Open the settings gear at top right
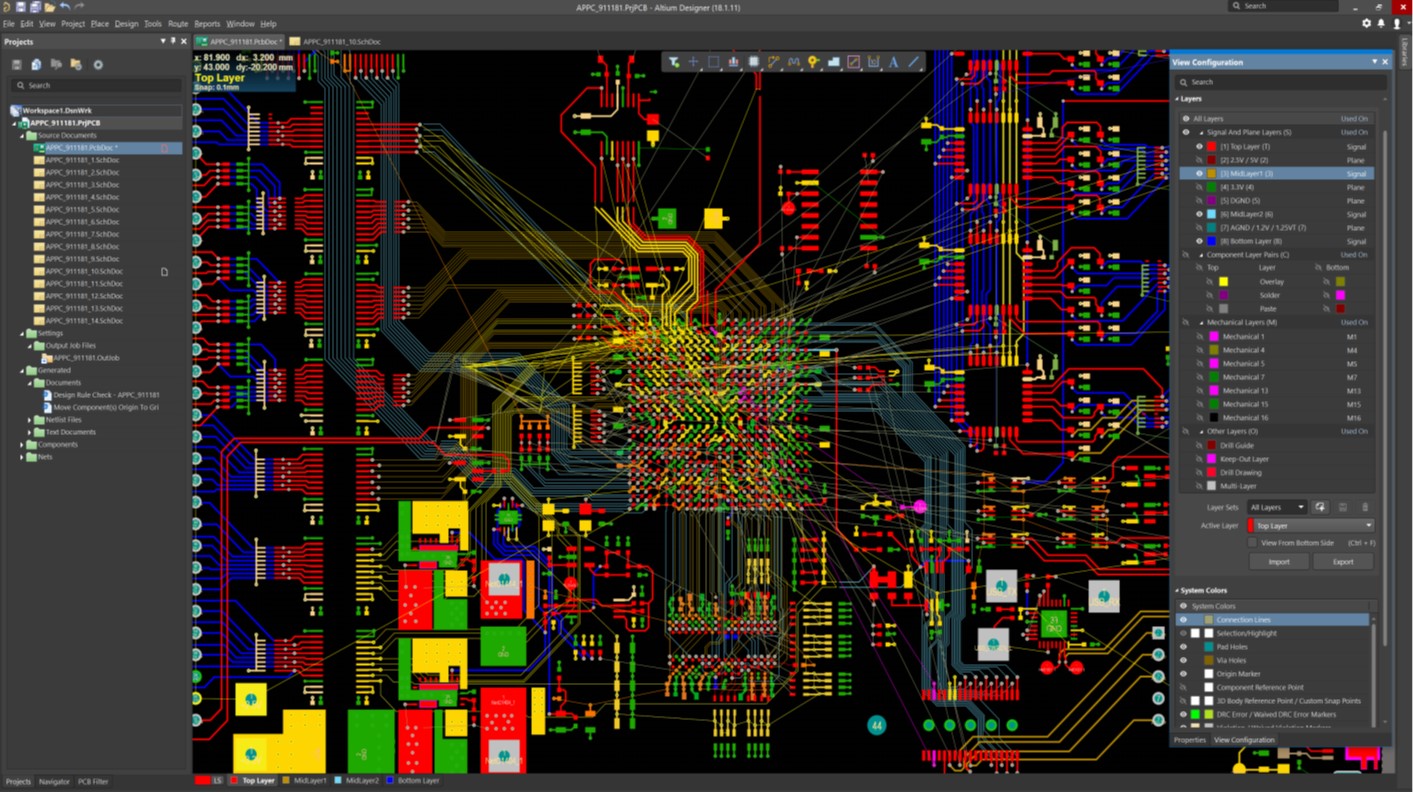 coord(1367,23)
